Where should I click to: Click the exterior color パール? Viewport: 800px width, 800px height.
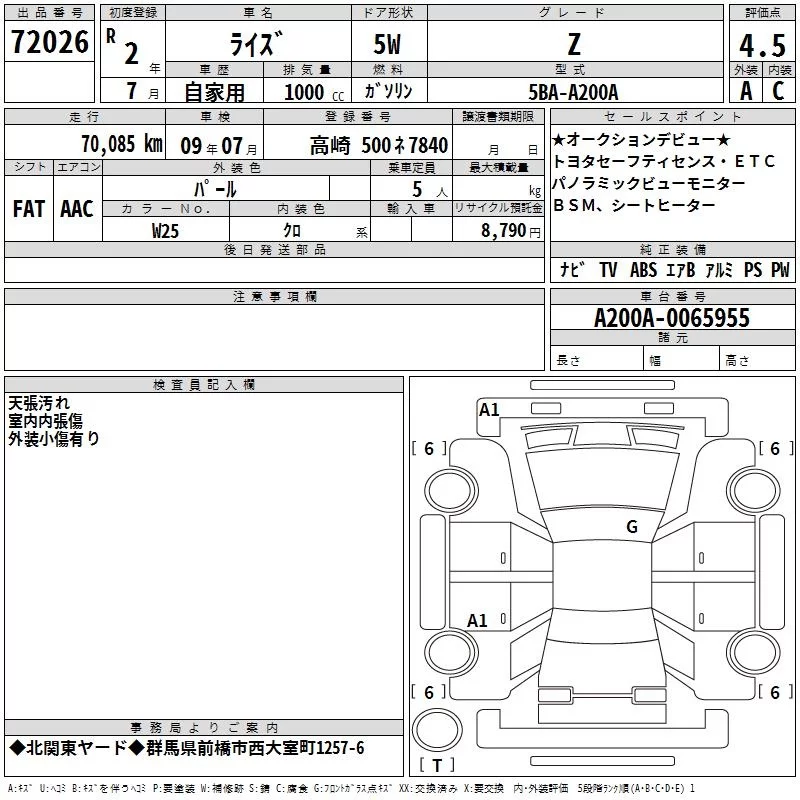[x=215, y=189]
